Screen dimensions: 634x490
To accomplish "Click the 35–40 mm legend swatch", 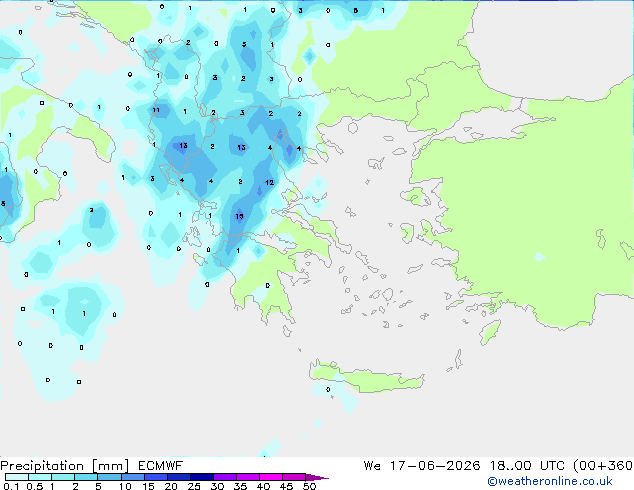I will point(248,477).
